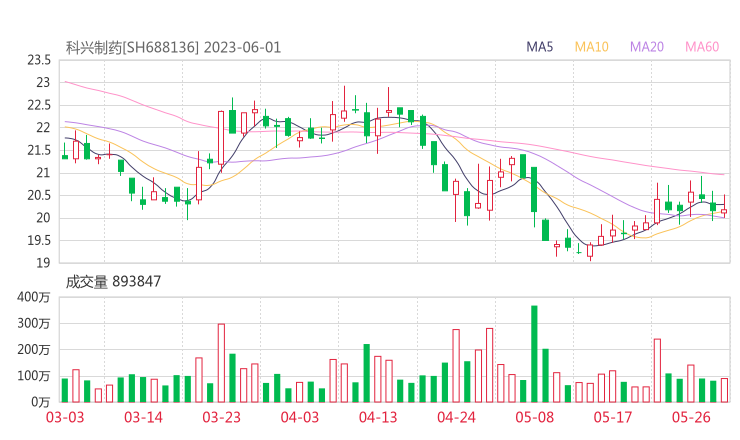Click the 400万 volume axis label
740x440 pixels.
tap(34, 297)
